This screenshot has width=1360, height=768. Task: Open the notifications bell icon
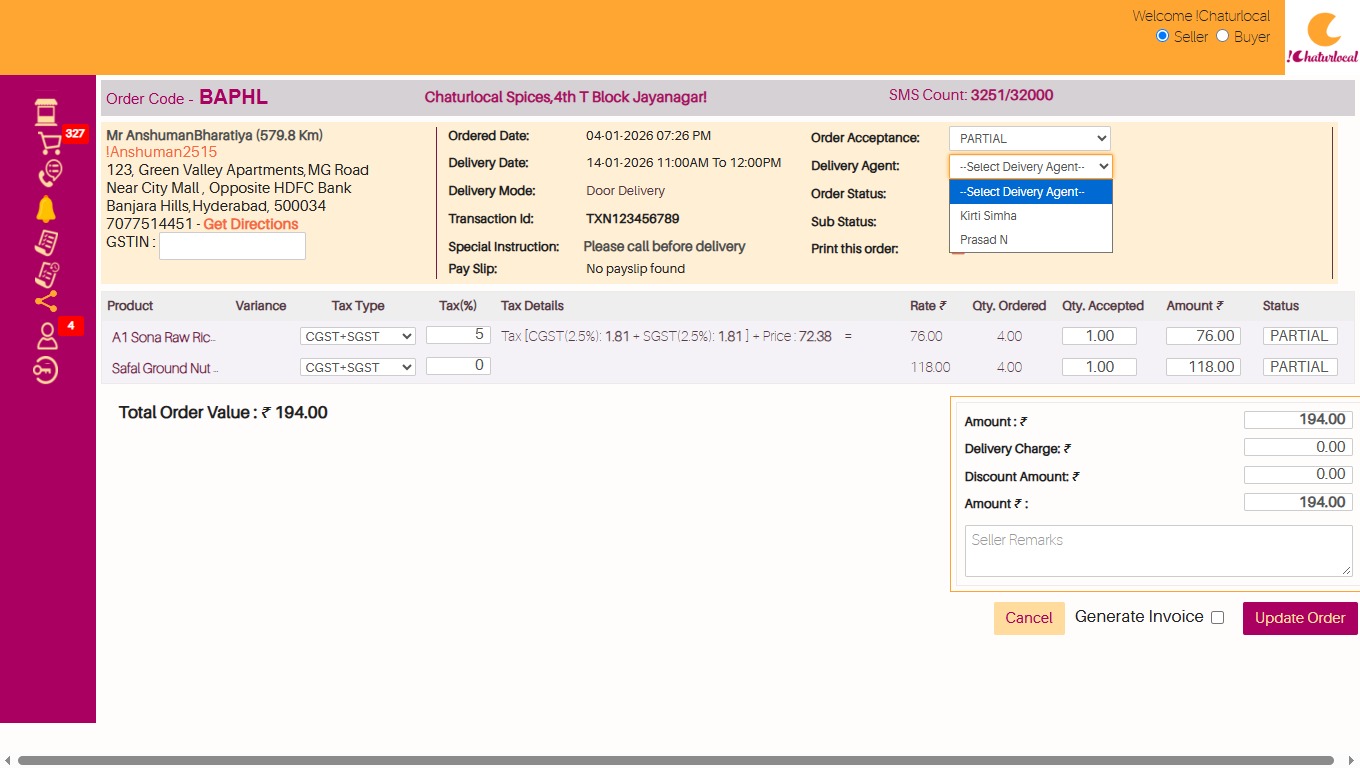pos(46,209)
